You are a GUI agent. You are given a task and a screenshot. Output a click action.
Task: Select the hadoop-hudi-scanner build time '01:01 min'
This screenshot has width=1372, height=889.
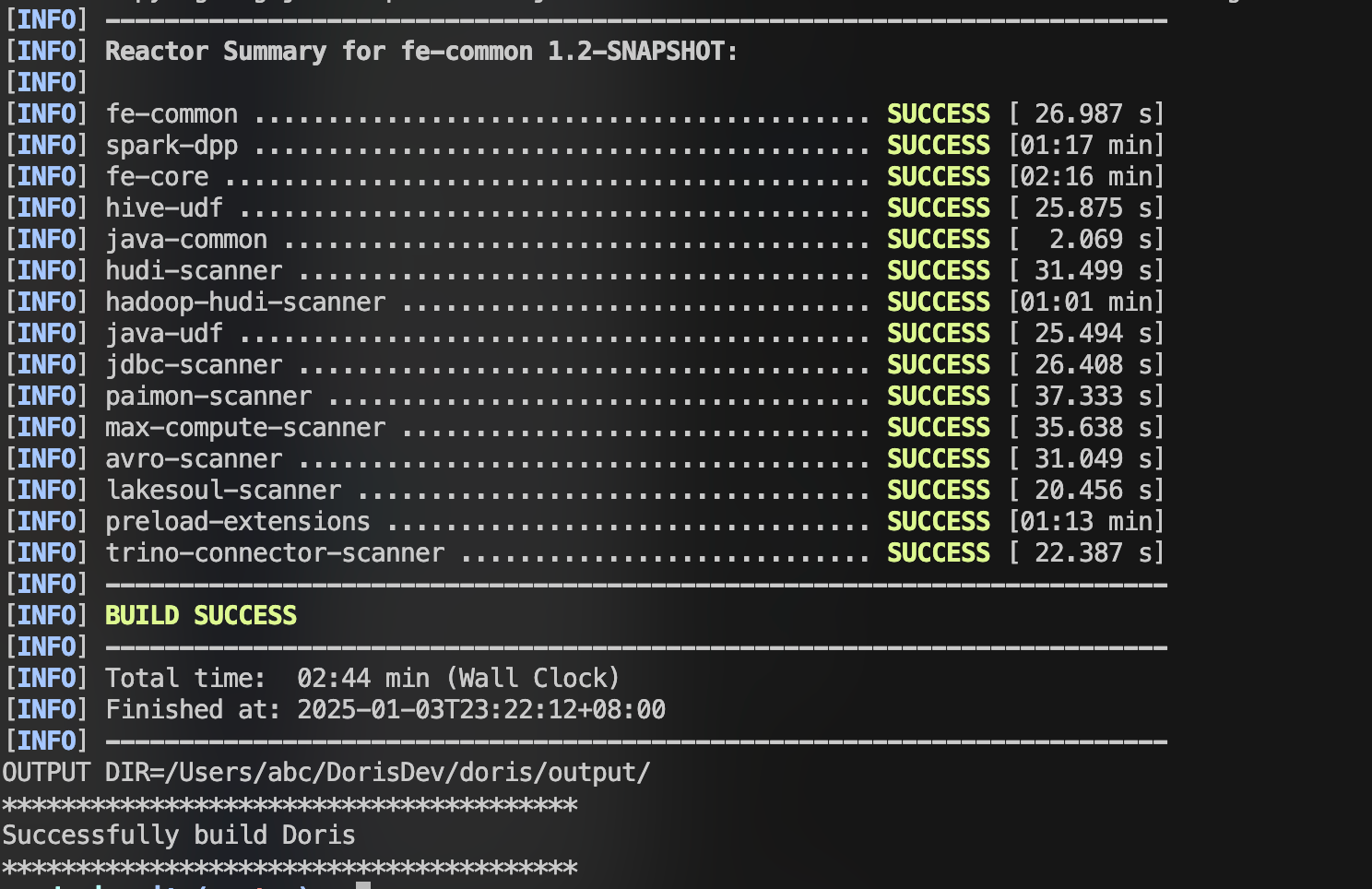tap(1086, 302)
